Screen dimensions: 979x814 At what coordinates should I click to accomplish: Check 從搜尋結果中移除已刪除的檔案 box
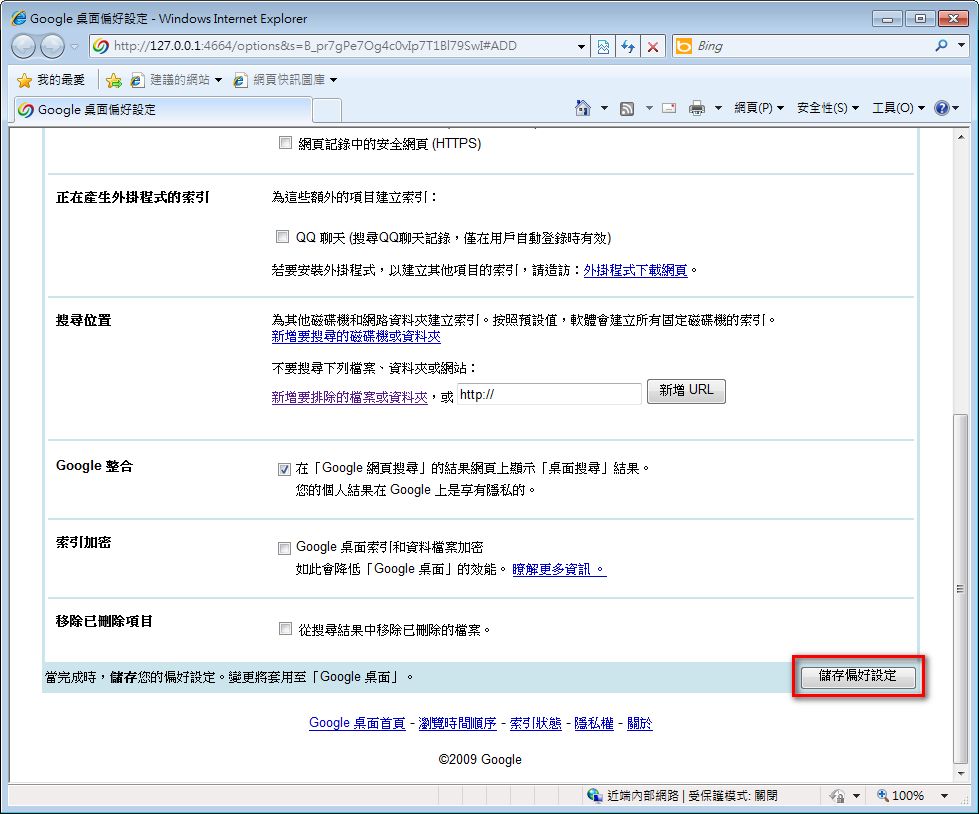click(x=285, y=629)
